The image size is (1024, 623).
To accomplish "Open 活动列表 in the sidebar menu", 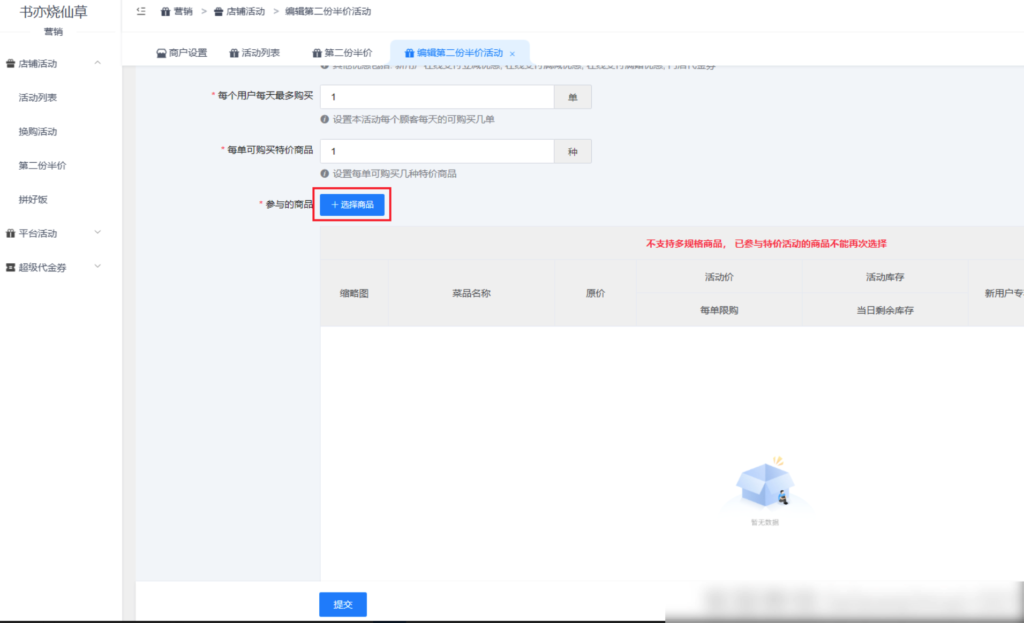I will (38, 98).
